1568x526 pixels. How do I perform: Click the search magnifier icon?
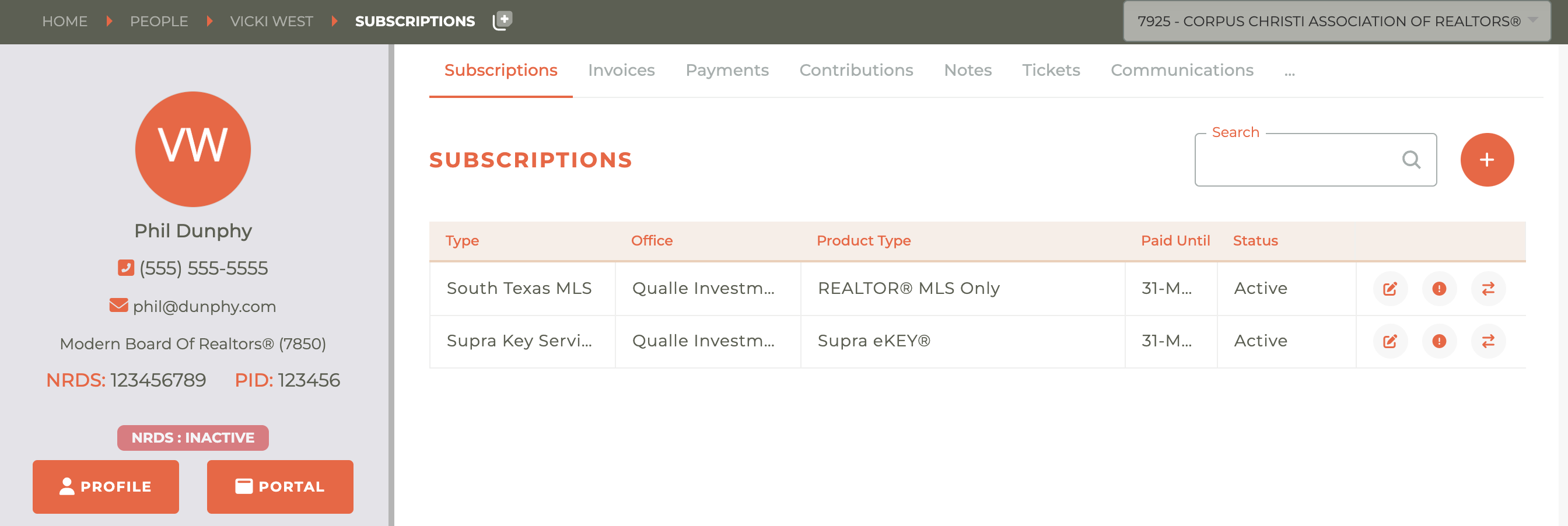tap(1411, 160)
